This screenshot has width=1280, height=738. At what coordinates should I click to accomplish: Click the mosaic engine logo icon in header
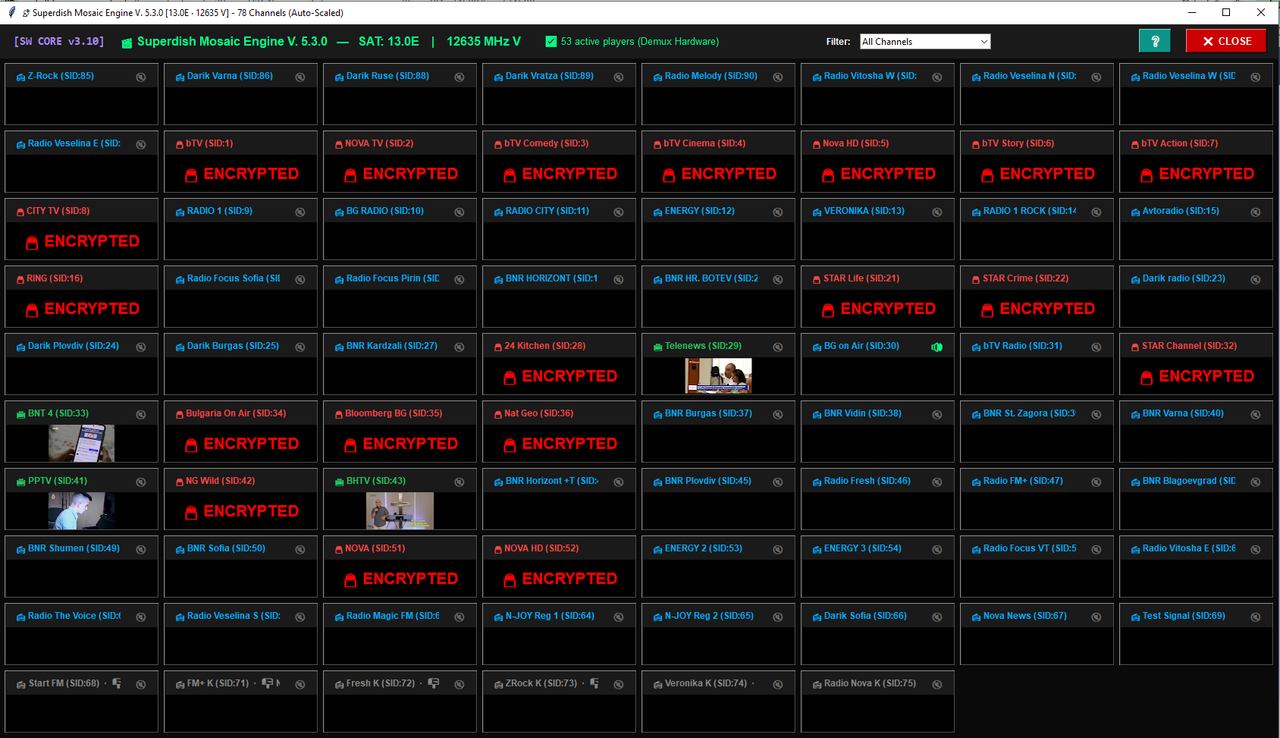pos(127,43)
